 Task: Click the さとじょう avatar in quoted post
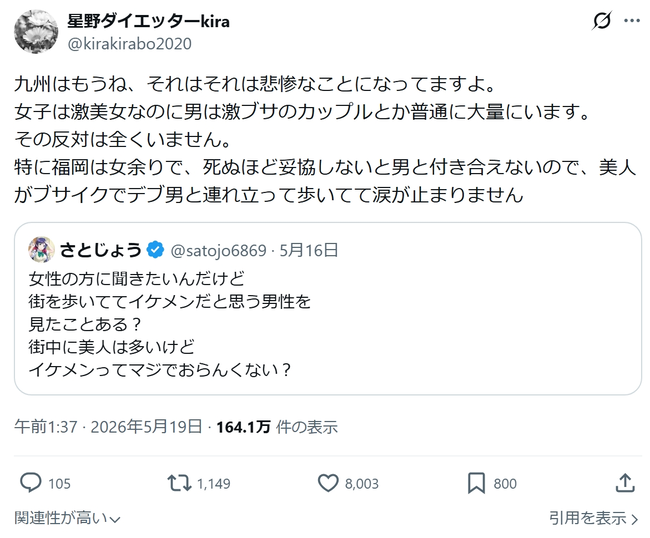41,250
